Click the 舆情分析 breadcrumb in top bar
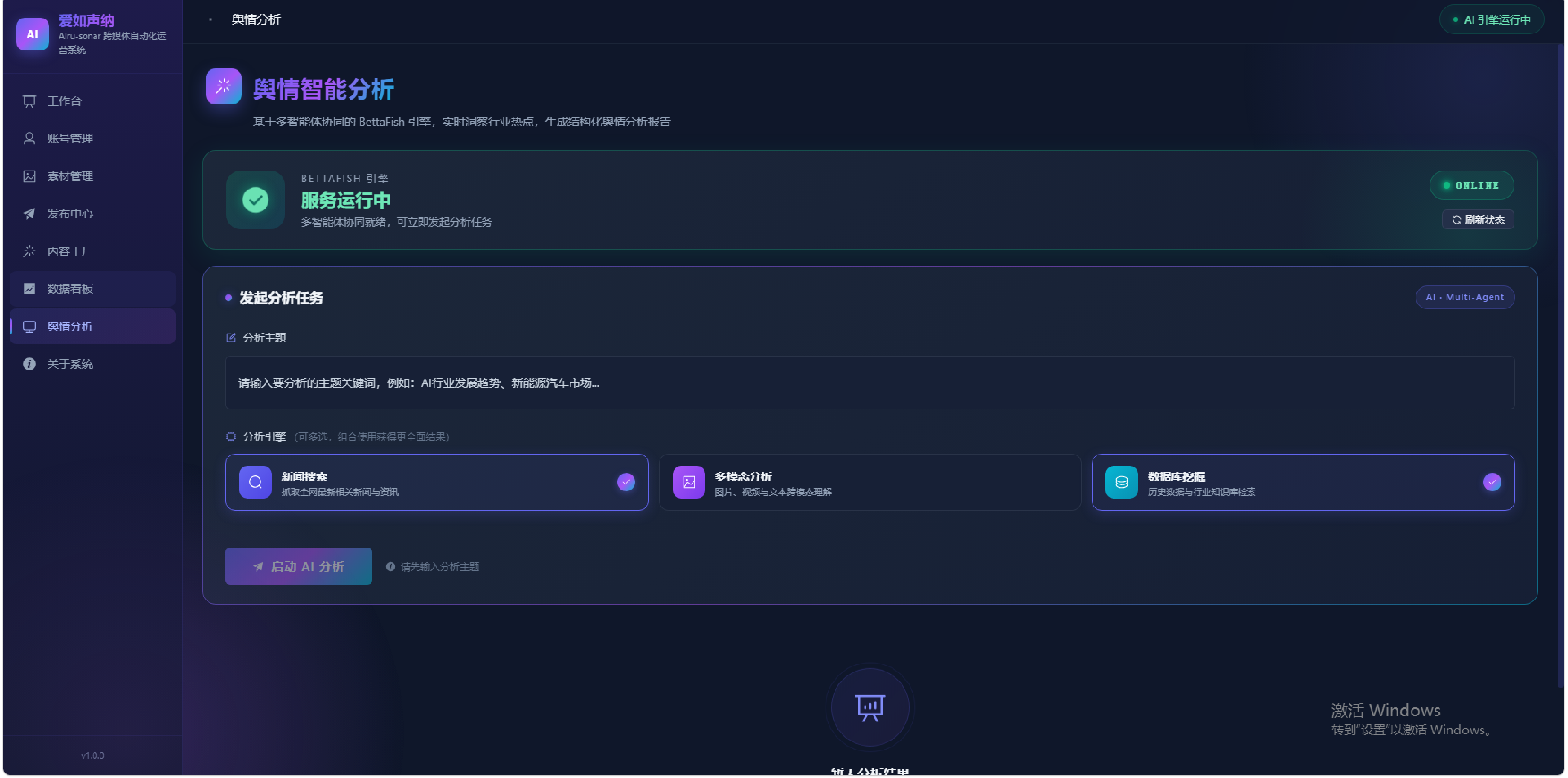The height and width of the screenshot is (778, 1568). [256, 19]
